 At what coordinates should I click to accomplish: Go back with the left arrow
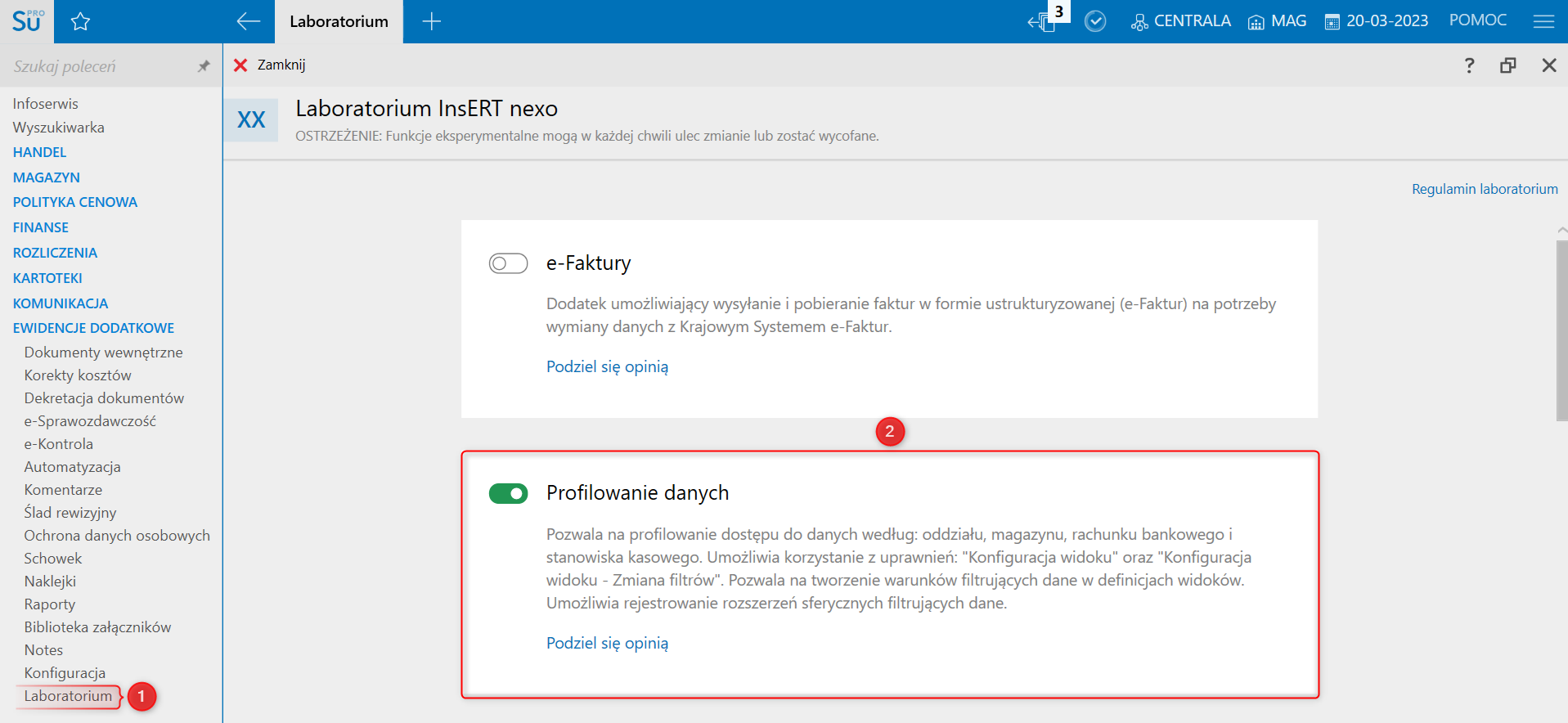point(249,22)
